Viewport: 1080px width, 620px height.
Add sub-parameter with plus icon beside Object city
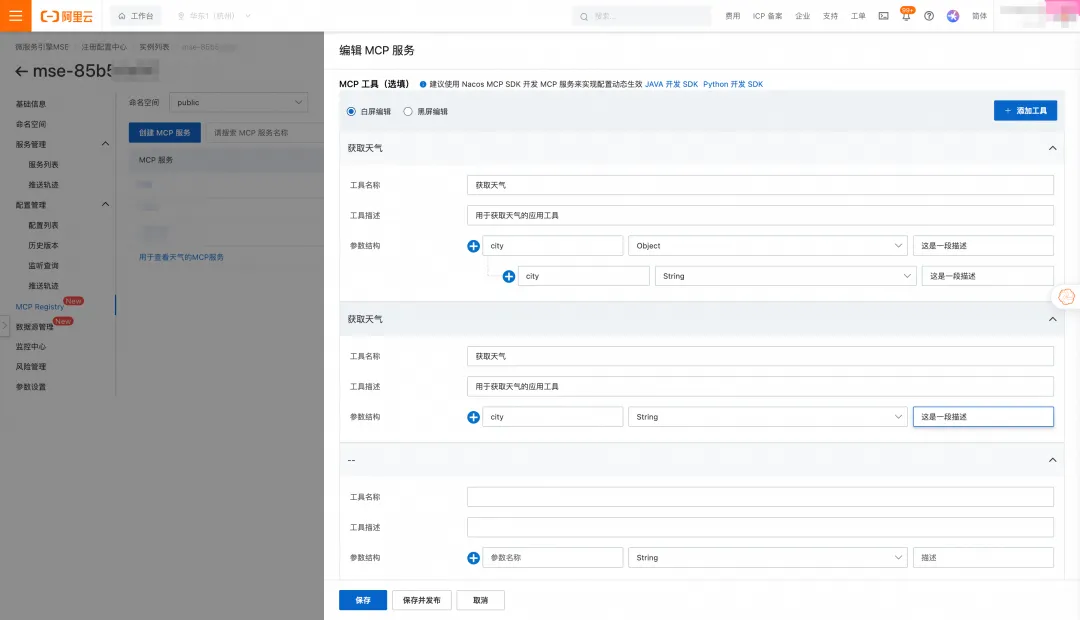[474, 246]
